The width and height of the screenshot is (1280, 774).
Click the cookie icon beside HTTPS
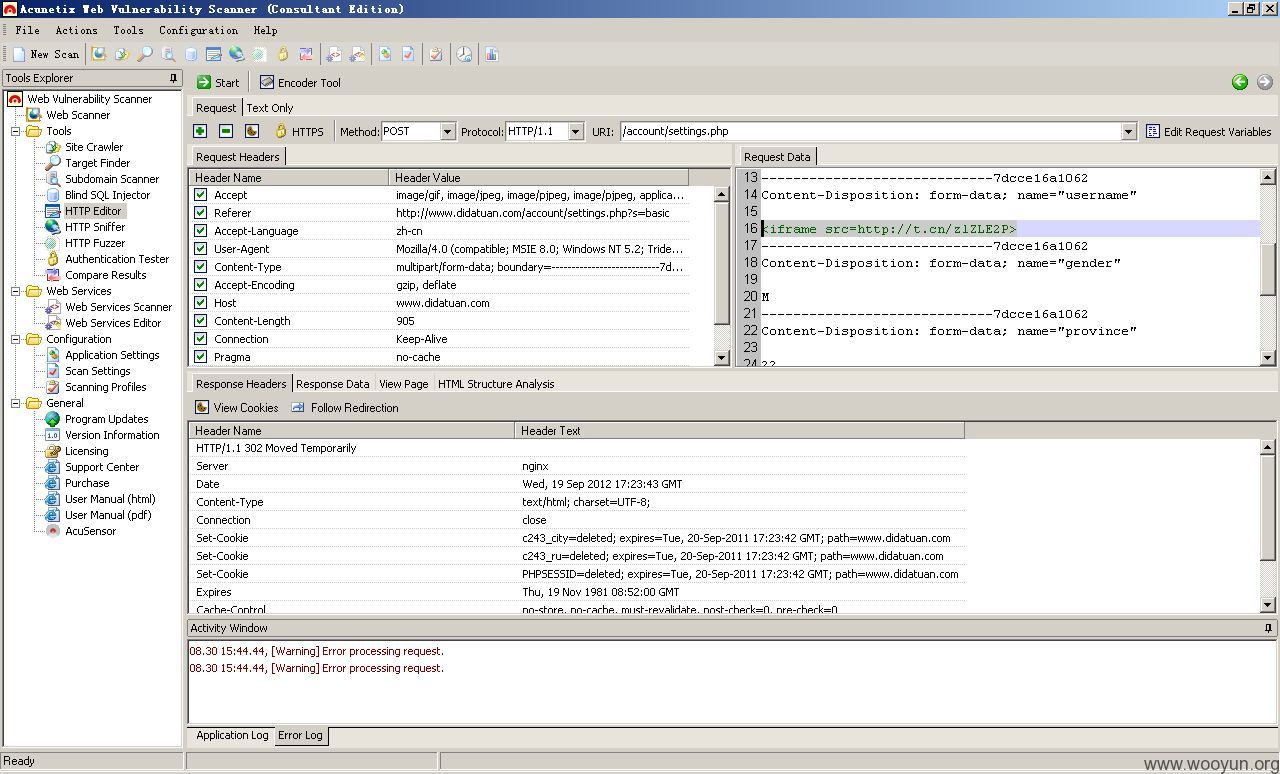pos(252,131)
